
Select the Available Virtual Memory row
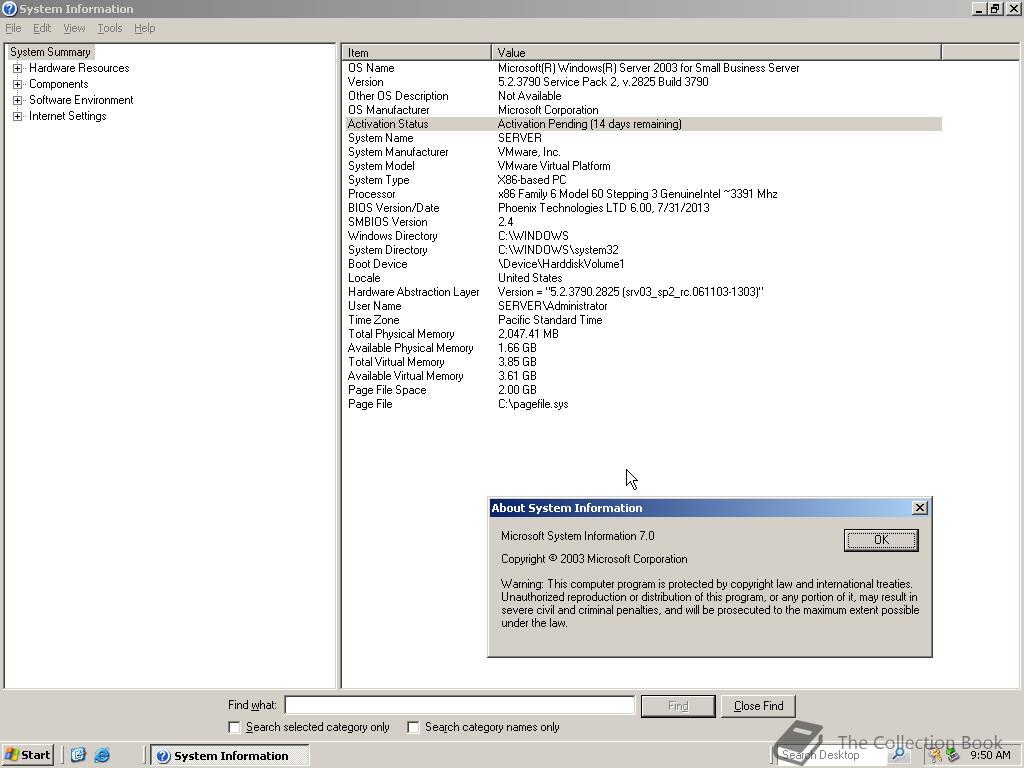[x=643, y=376]
